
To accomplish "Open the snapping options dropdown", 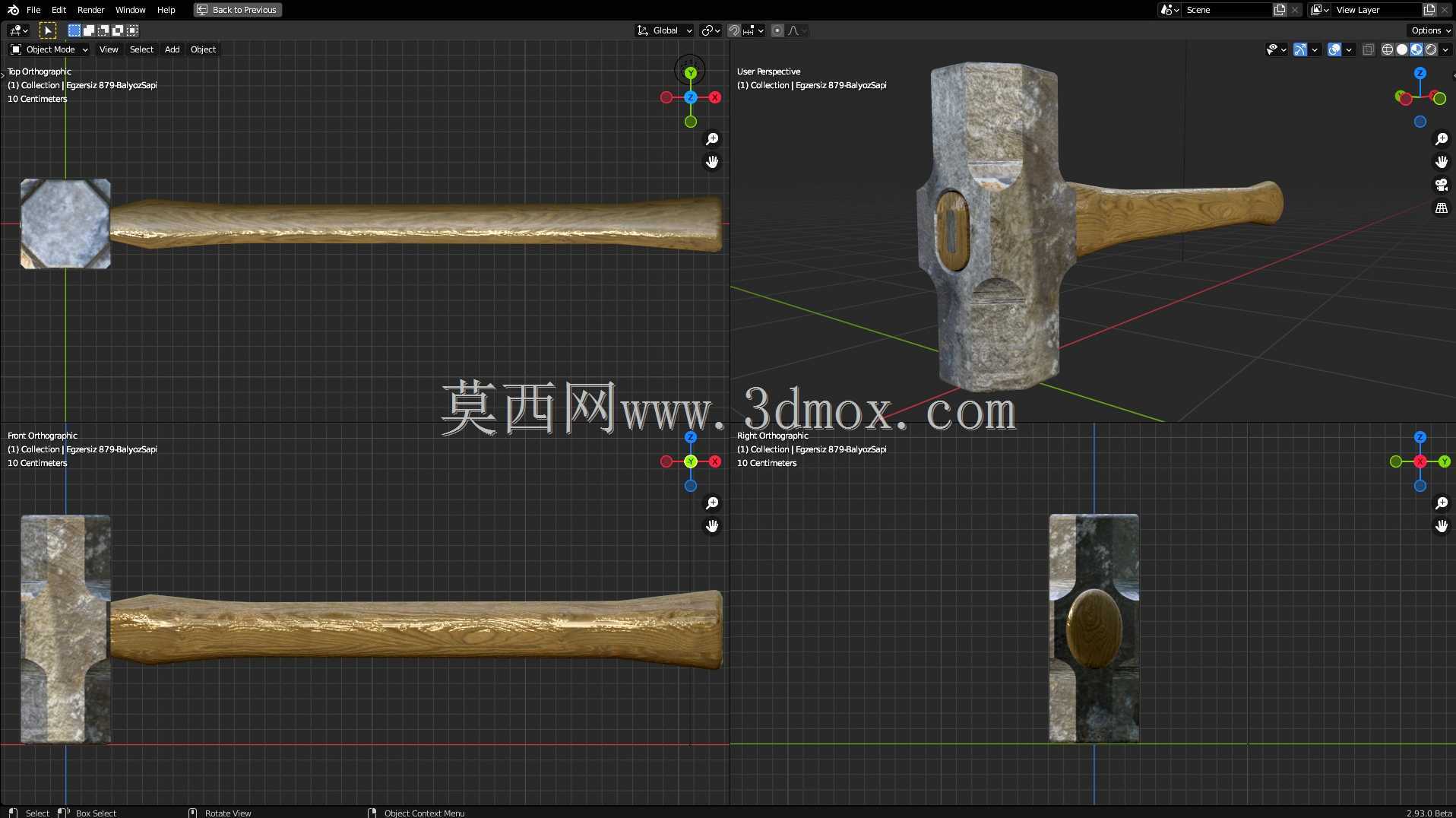I will pyautogui.click(x=753, y=30).
